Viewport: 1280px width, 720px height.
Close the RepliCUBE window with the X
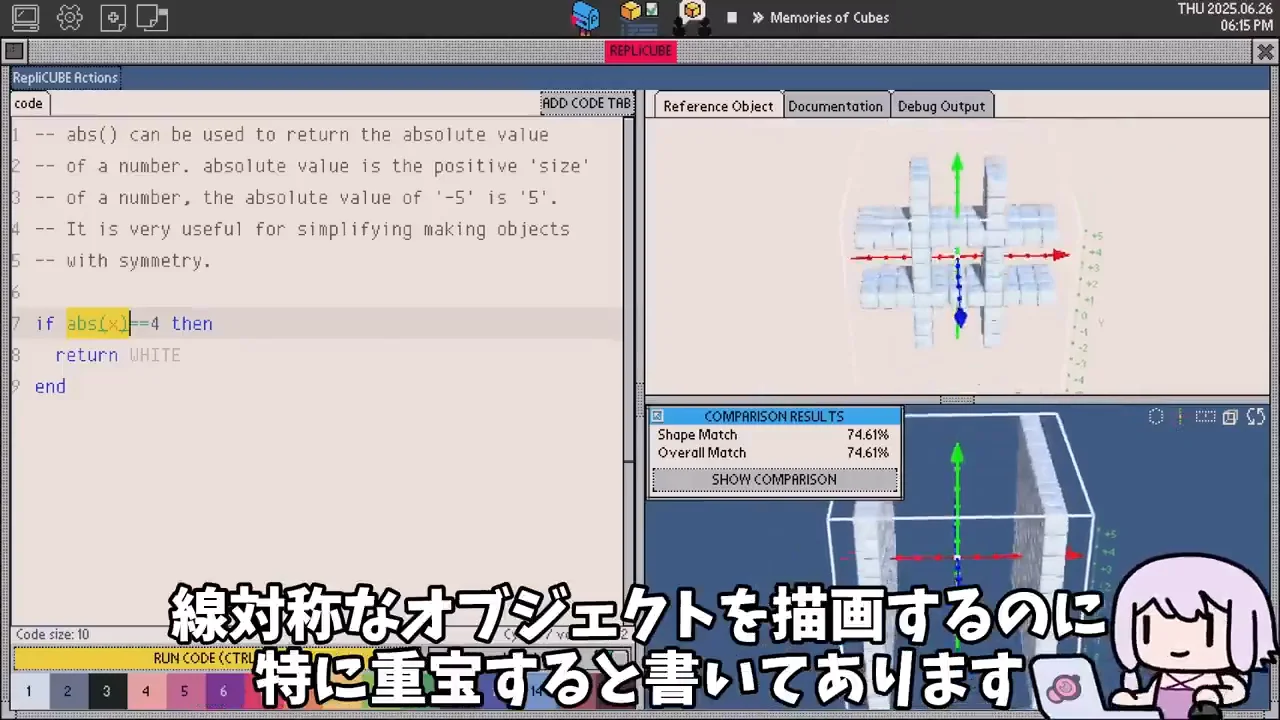point(1266,51)
